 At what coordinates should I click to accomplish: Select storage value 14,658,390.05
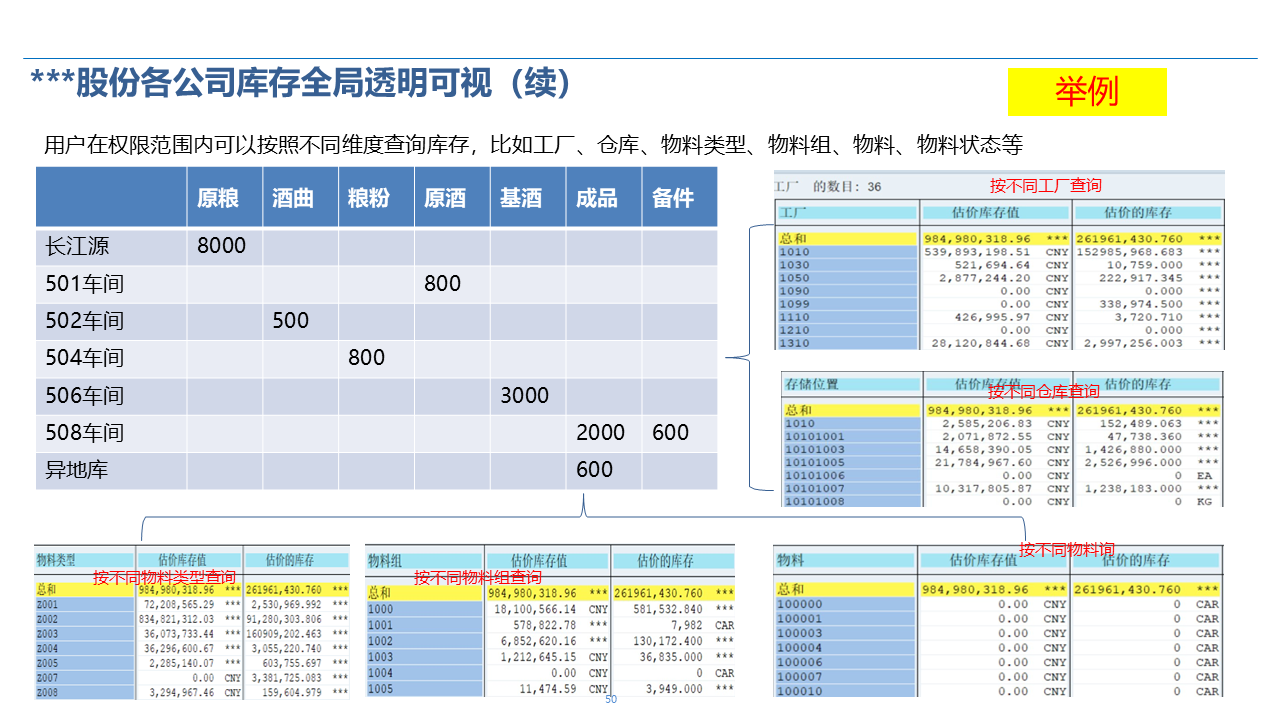[984, 450]
